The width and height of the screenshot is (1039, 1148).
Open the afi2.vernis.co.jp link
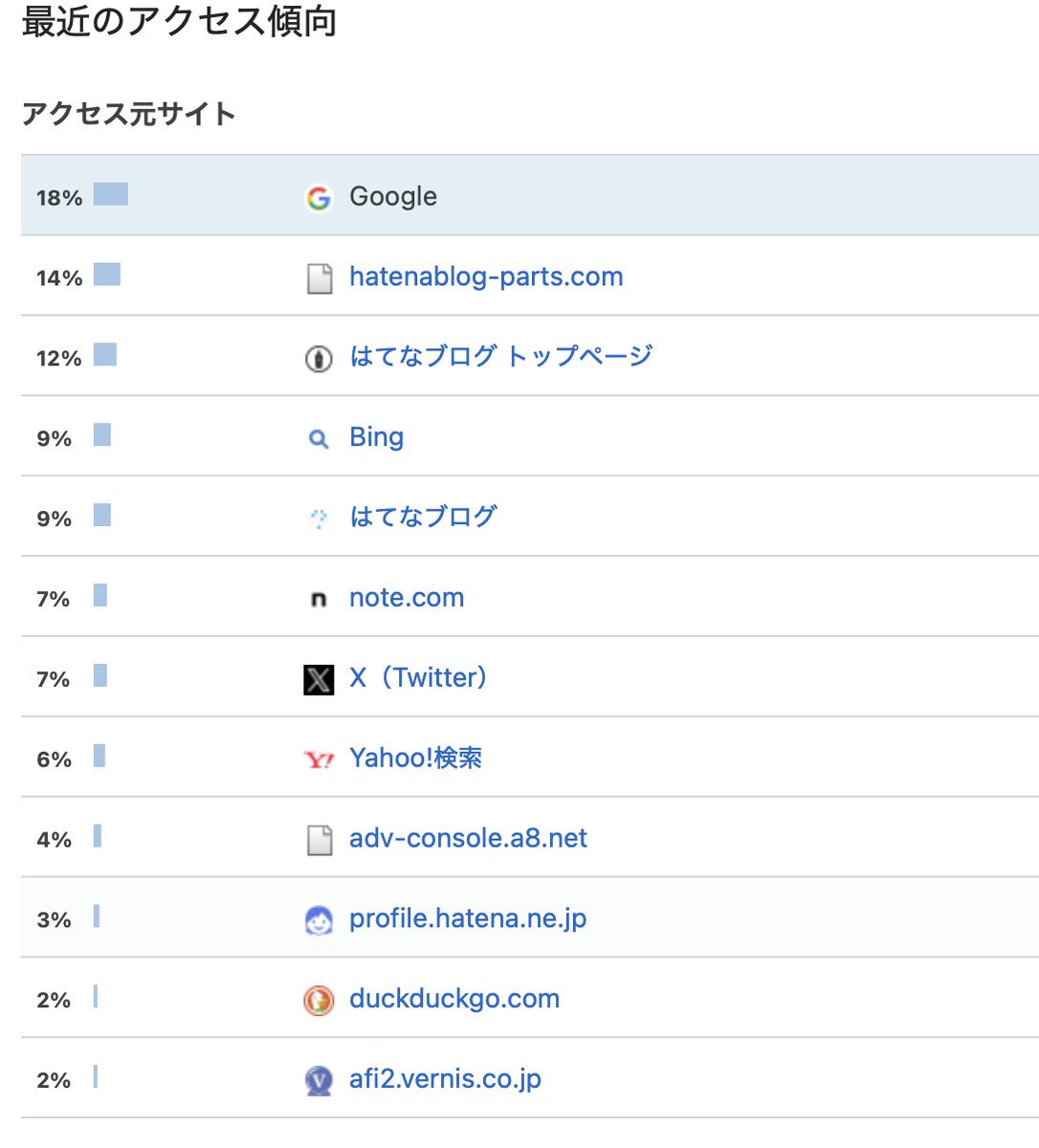445,1079
